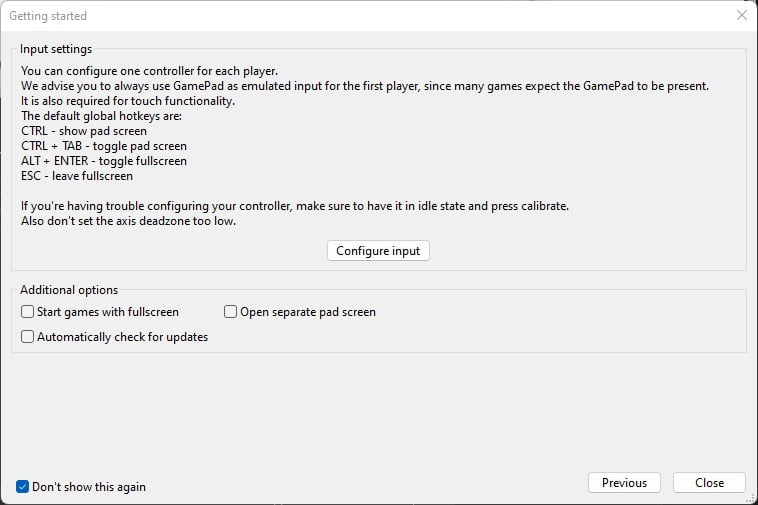The height and width of the screenshot is (505, 758).
Task: Click the ALT + ENTER toggle fullscreen line
Action: (104, 161)
